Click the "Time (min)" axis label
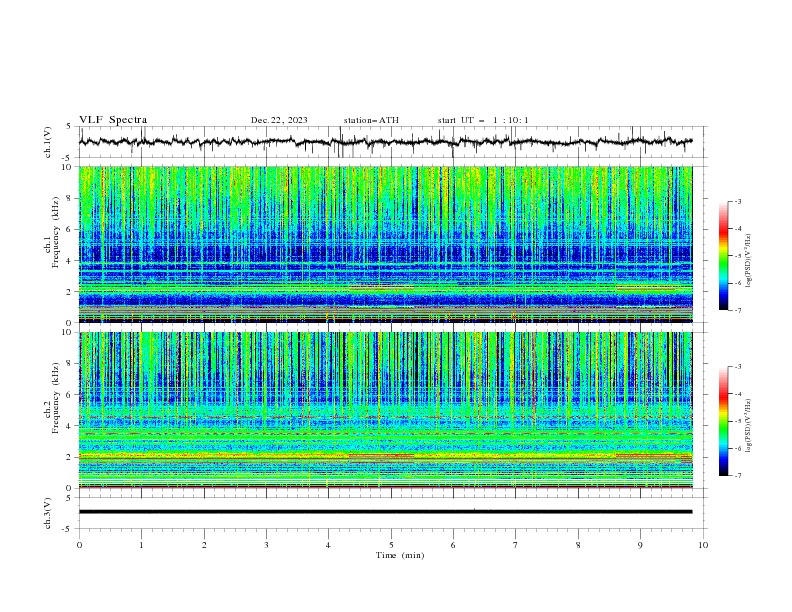This screenshot has height=612, width=792. [x=400, y=555]
